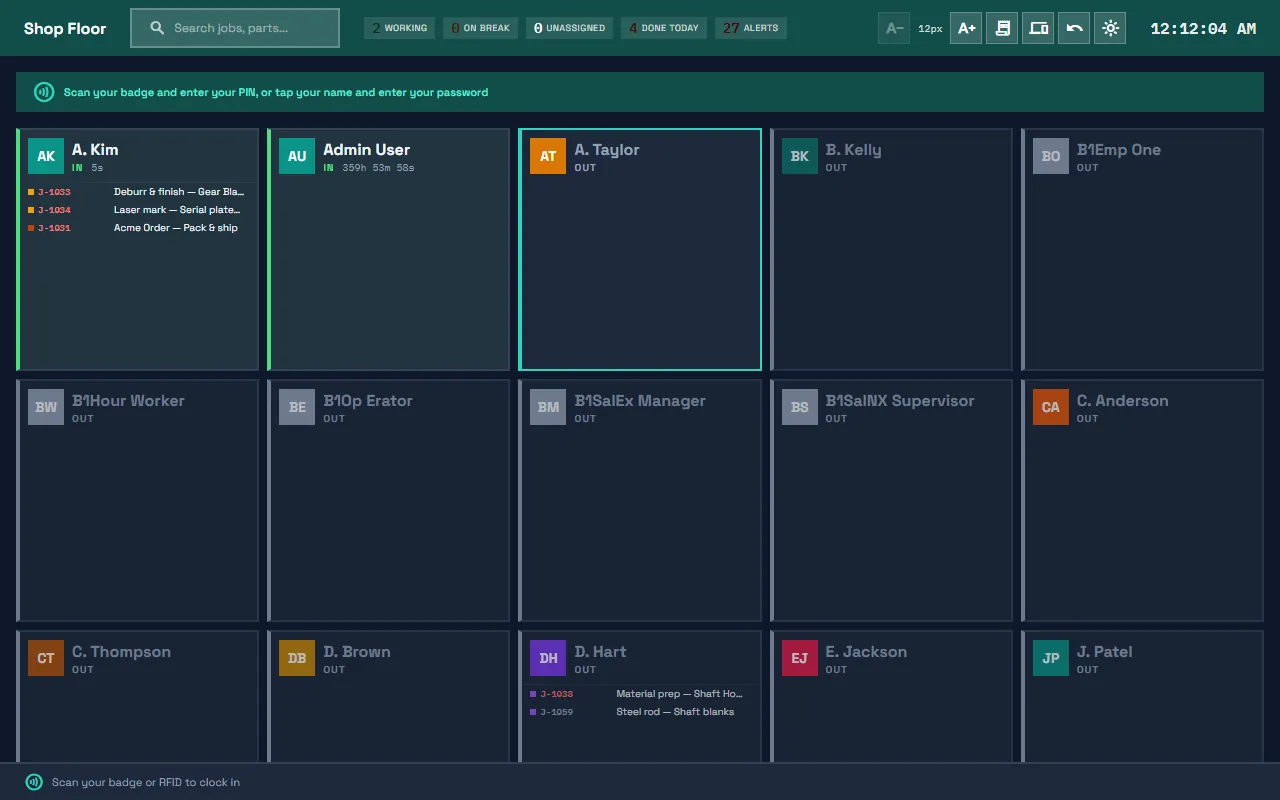Click the search magnifier icon
Screen dimensions: 1280x800
pyautogui.click(x=157, y=28)
